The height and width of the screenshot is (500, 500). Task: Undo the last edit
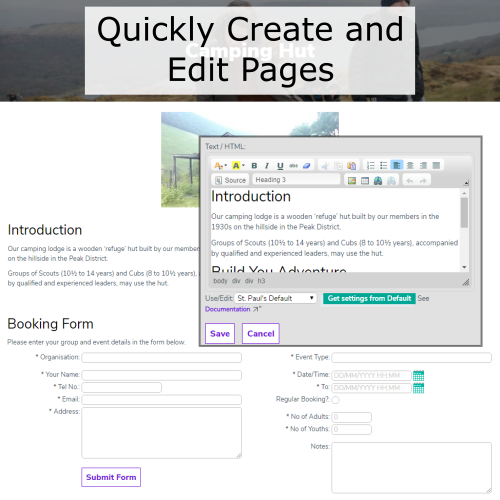(410, 181)
